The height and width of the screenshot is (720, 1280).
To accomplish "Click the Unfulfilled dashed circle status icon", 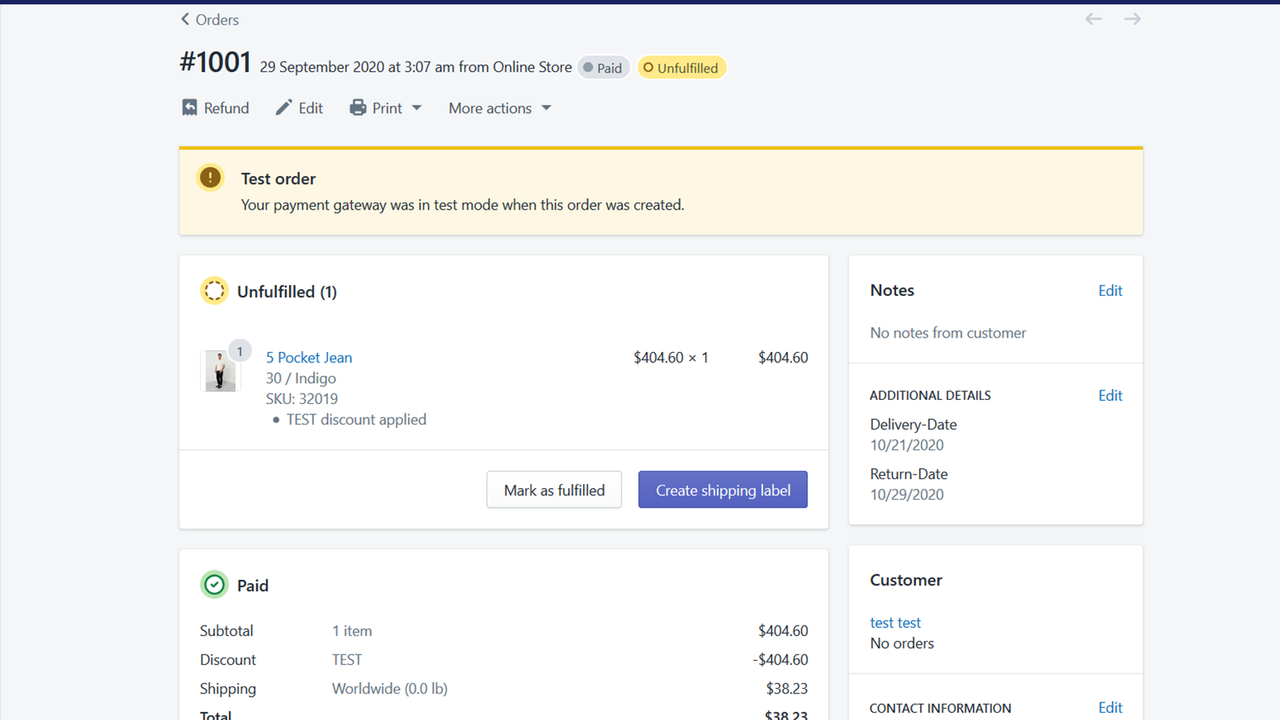I will (x=214, y=290).
